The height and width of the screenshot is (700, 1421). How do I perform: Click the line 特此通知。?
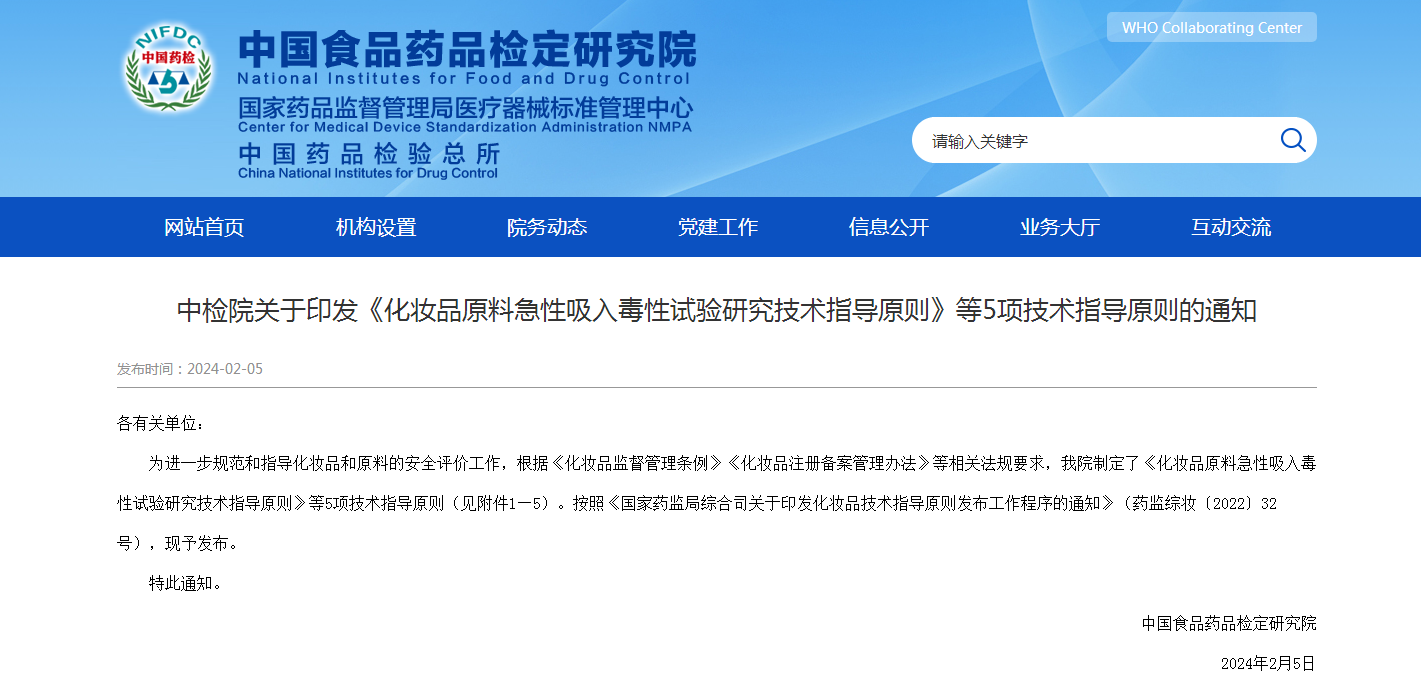186,583
